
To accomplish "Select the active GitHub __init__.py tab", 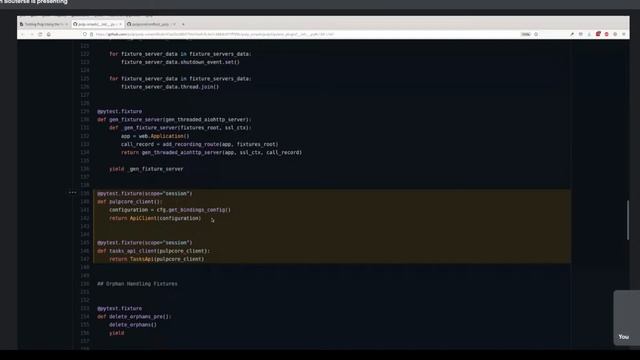I will tap(97, 24).
